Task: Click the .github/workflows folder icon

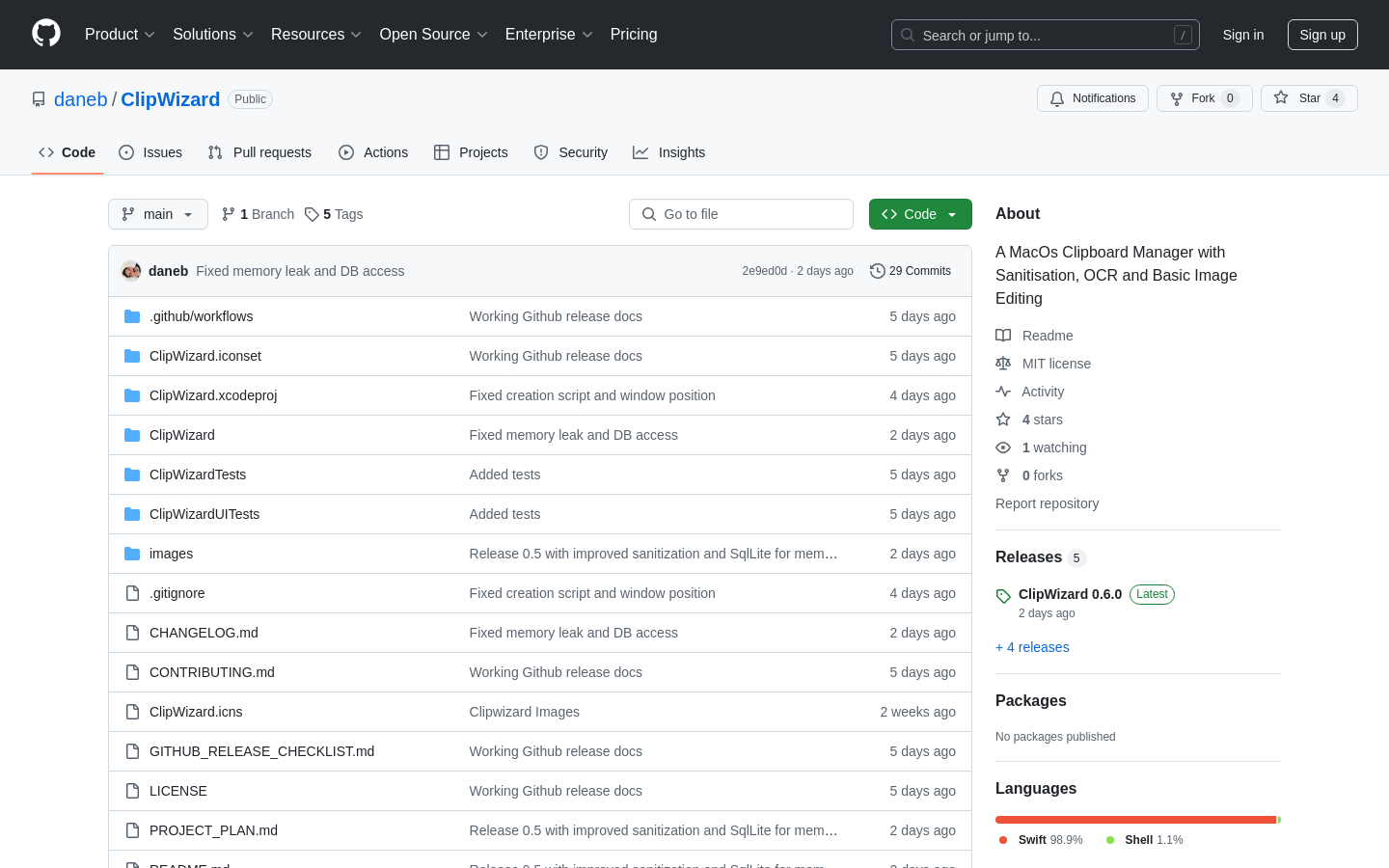Action: point(132,316)
